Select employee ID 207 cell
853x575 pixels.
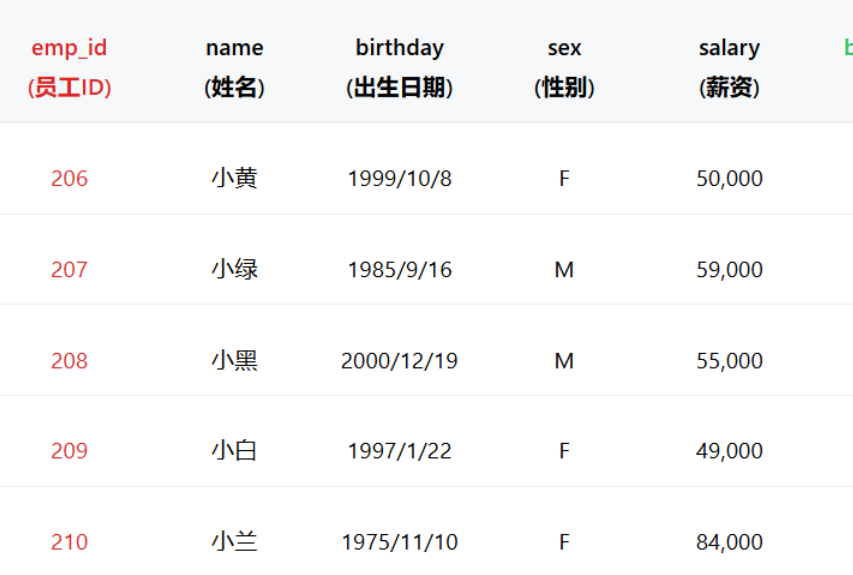click(69, 270)
